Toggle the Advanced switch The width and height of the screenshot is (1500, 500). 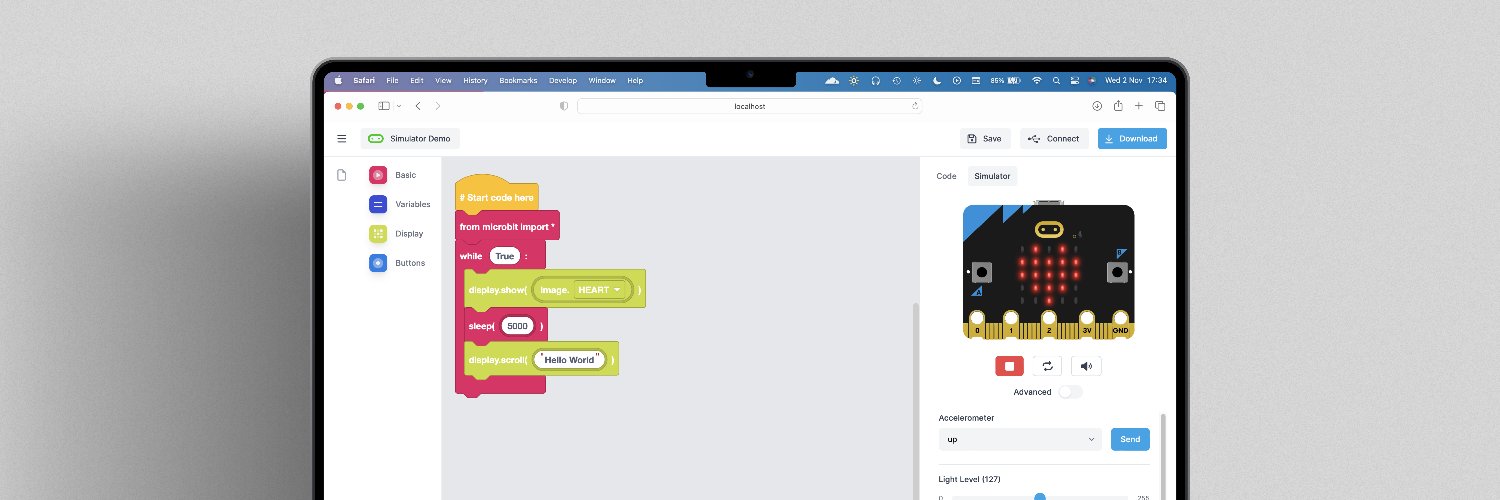click(x=1070, y=392)
